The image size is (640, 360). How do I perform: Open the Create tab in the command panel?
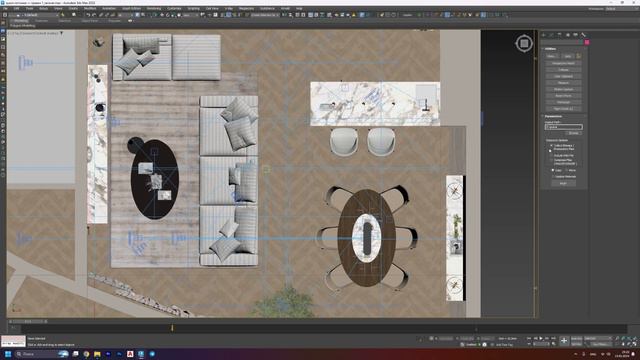pos(543,35)
